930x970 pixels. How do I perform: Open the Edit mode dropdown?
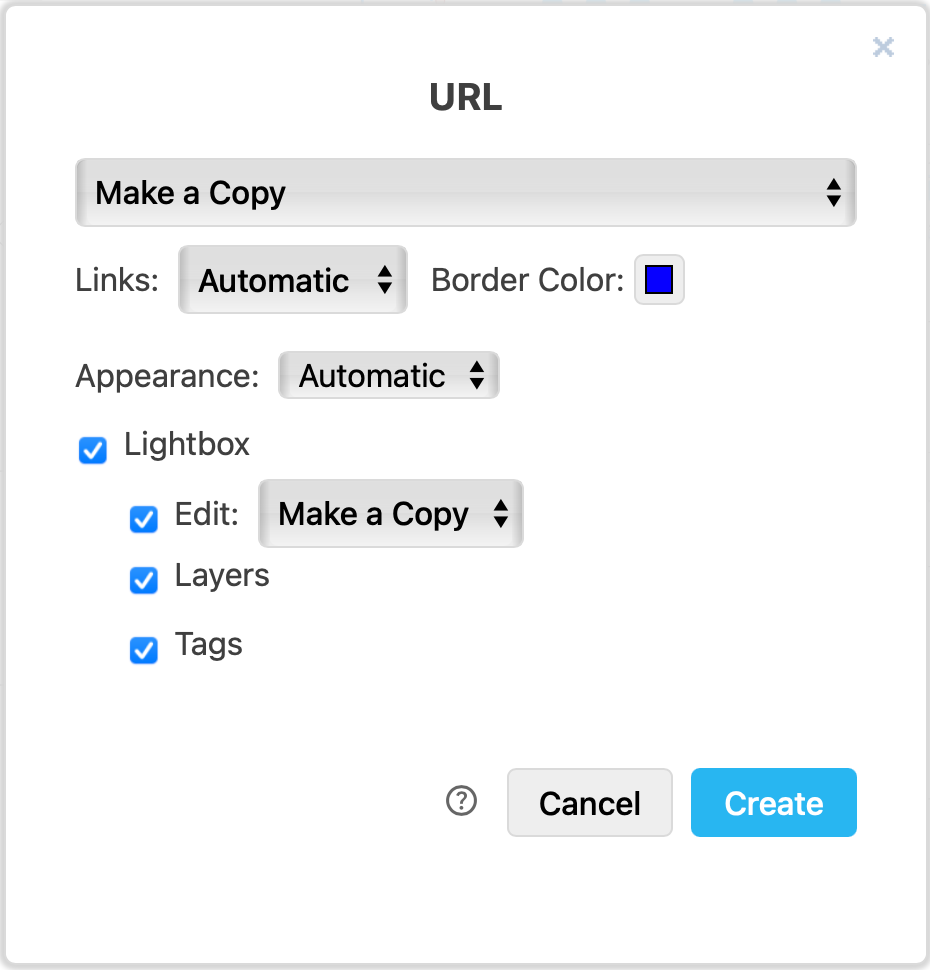390,514
